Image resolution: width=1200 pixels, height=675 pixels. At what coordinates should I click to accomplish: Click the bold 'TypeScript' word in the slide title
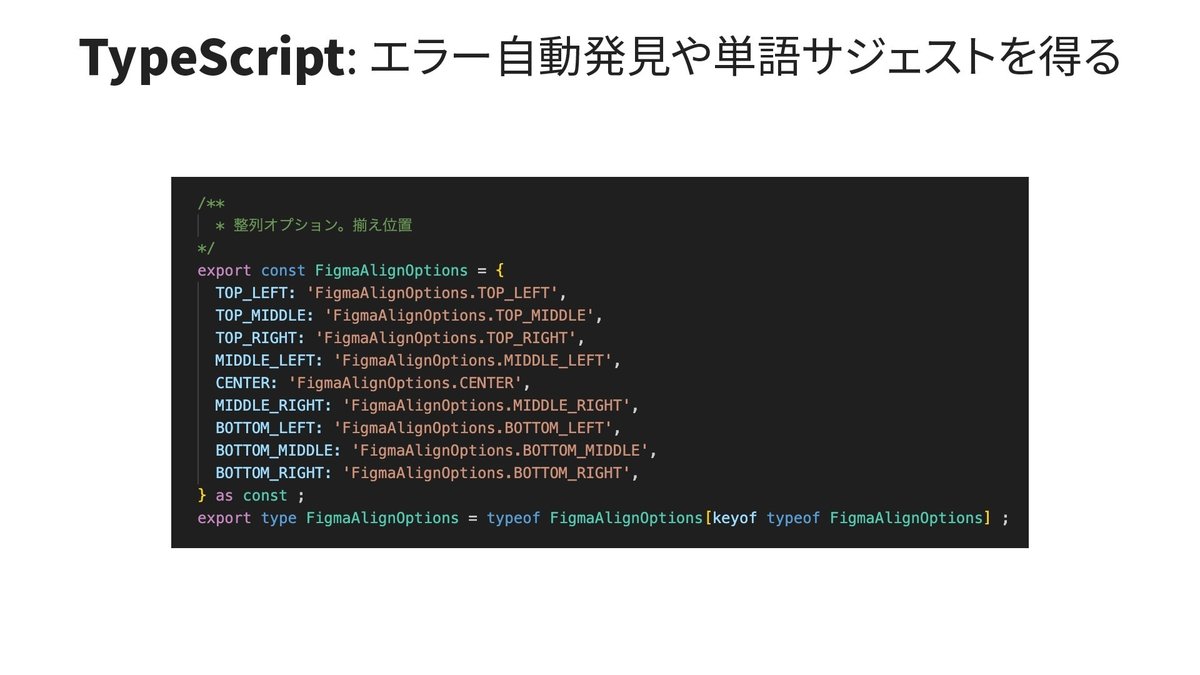(x=211, y=57)
